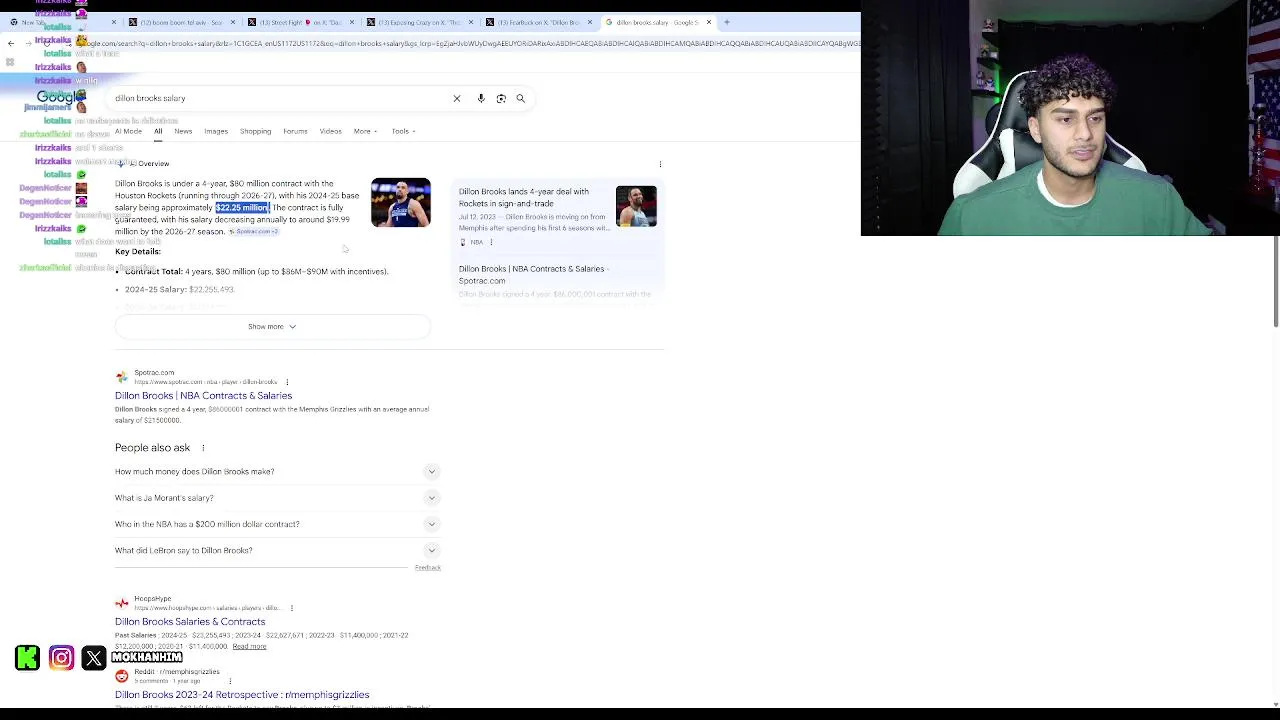Switch to the 'Exposing Crazy on X' tab
Screen dimensions: 1280x720
[x=418, y=22]
